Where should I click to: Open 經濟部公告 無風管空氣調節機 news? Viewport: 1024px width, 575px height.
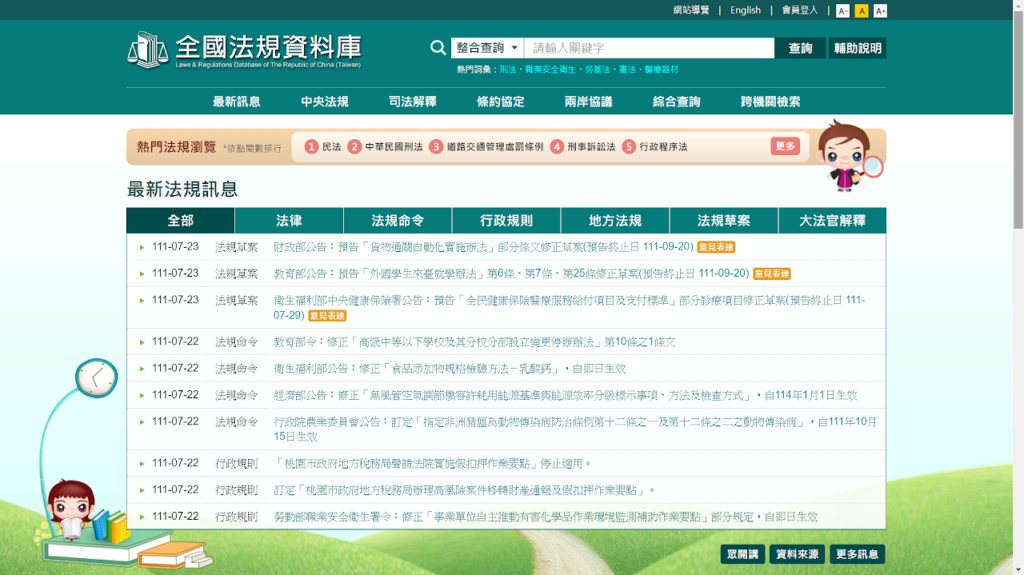click(x=565, y=395)
